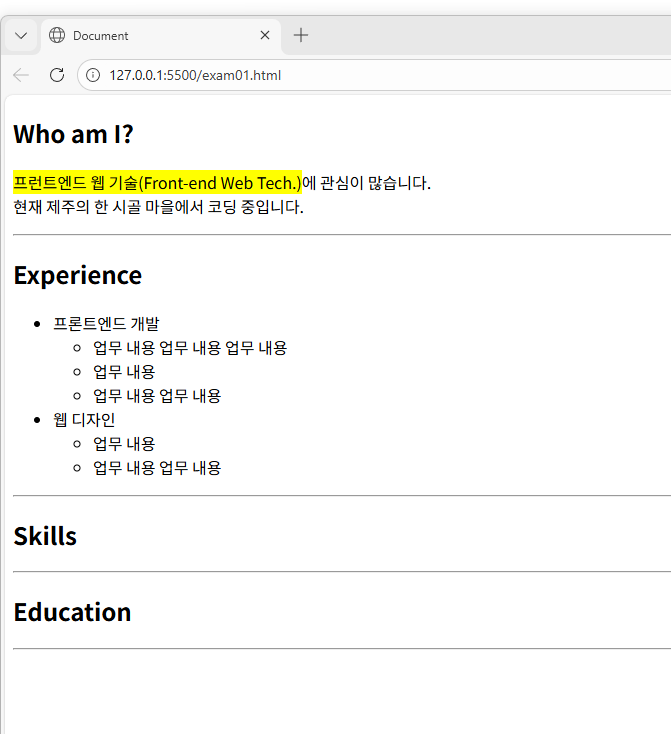Select the Document browser tab
671x734 pixels.
click(x=150, y=36)
